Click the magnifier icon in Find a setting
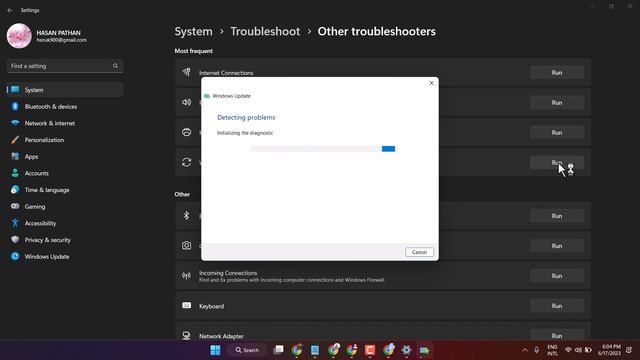The image size is (640, 360). [x=115, y=66]
